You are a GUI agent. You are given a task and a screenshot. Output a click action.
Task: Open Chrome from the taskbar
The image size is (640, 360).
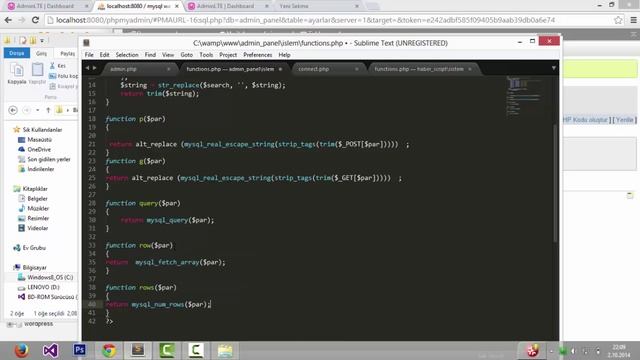[109, 350]
